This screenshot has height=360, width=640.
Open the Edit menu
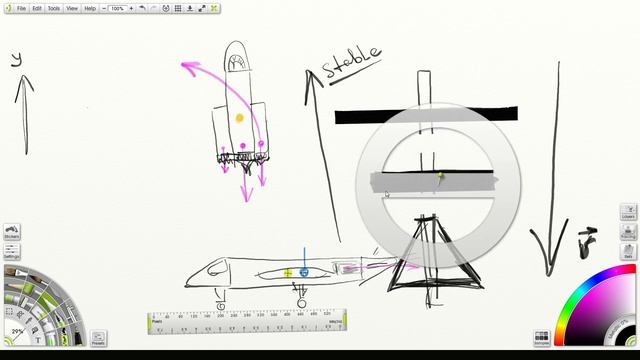(37, 8)
